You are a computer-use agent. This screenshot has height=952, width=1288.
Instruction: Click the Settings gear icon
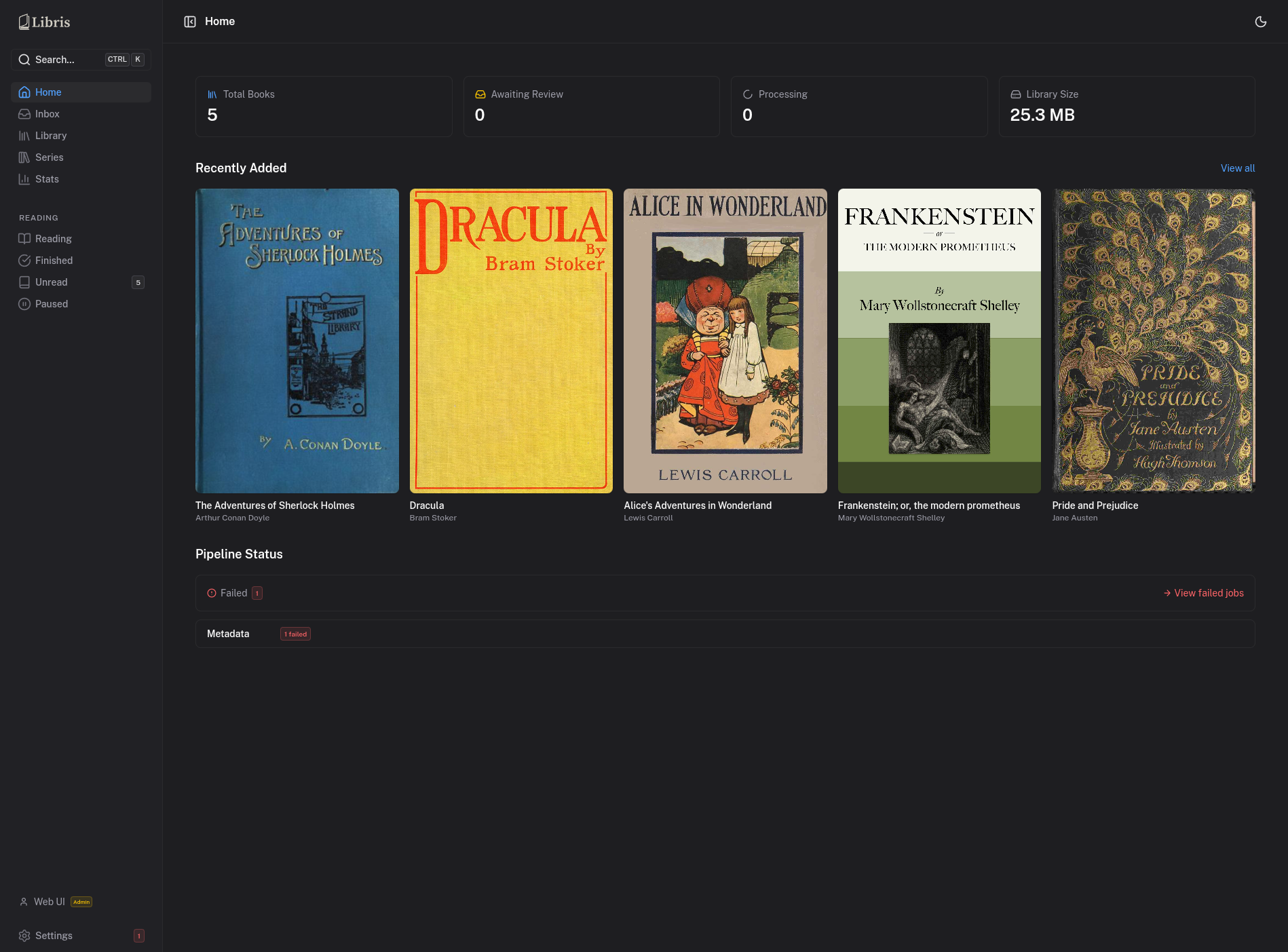click(24, 936)
